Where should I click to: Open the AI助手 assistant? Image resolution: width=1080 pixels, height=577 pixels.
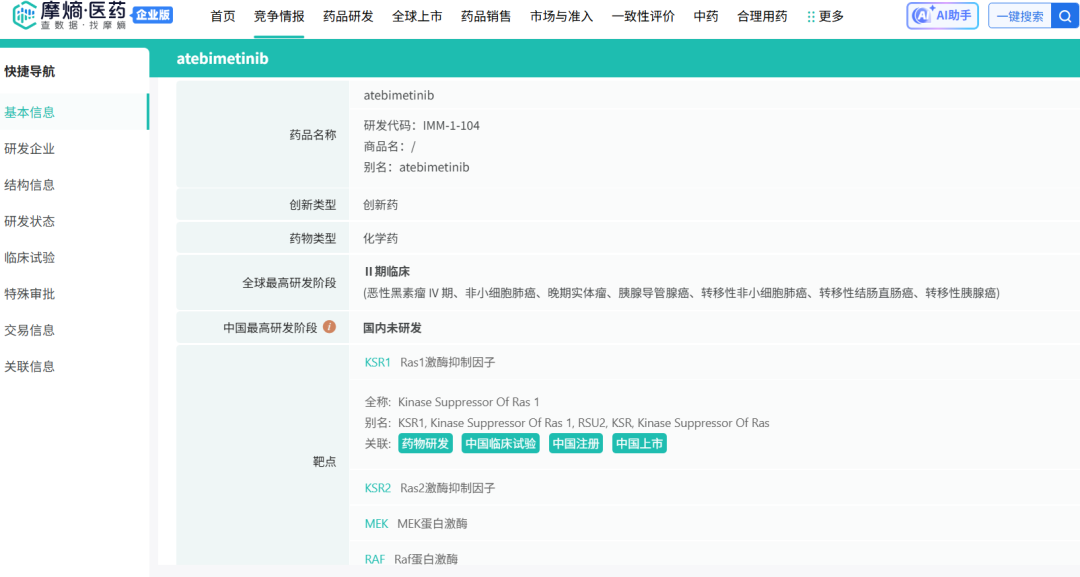(941, 14)
